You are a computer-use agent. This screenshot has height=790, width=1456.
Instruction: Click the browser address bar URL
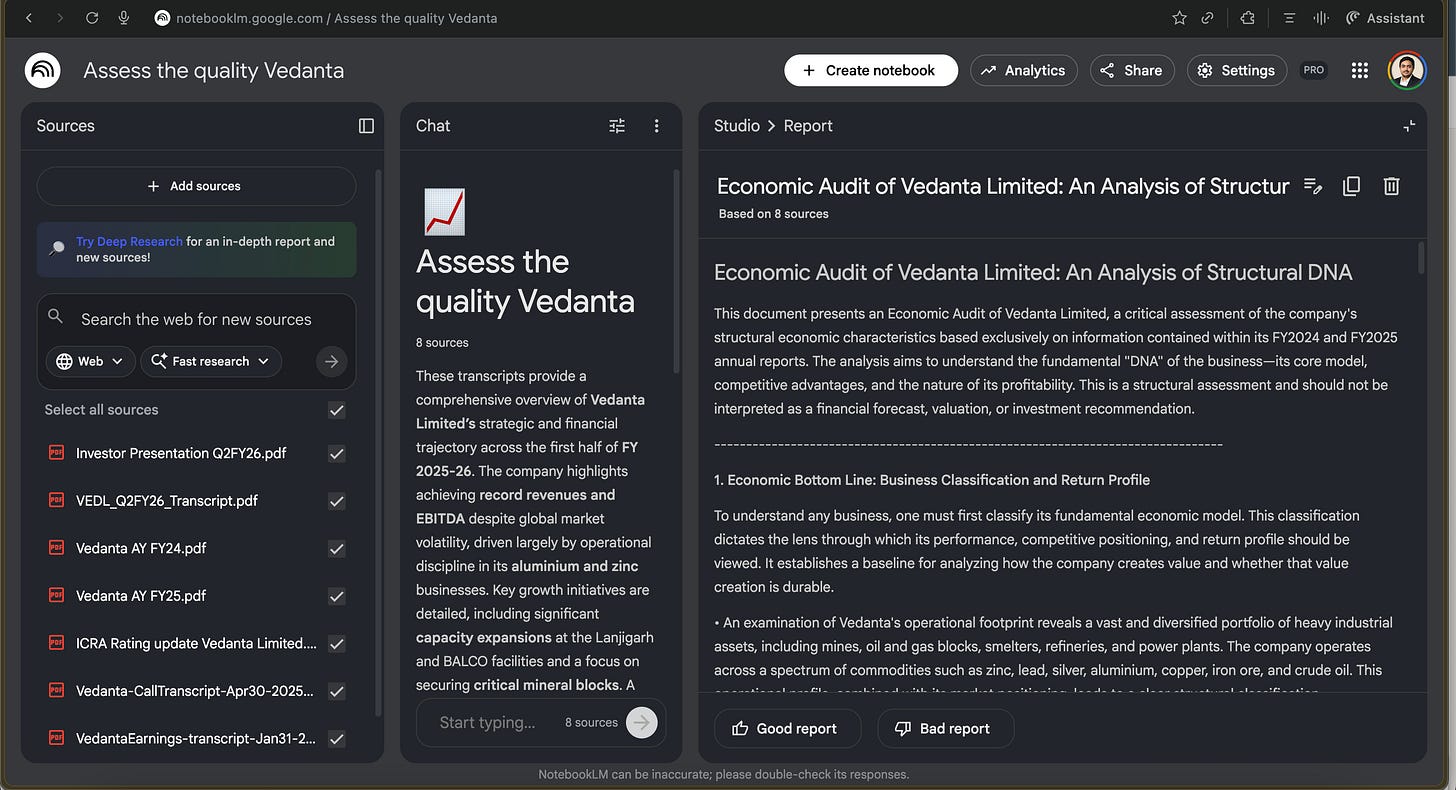[x=337, y=18]
